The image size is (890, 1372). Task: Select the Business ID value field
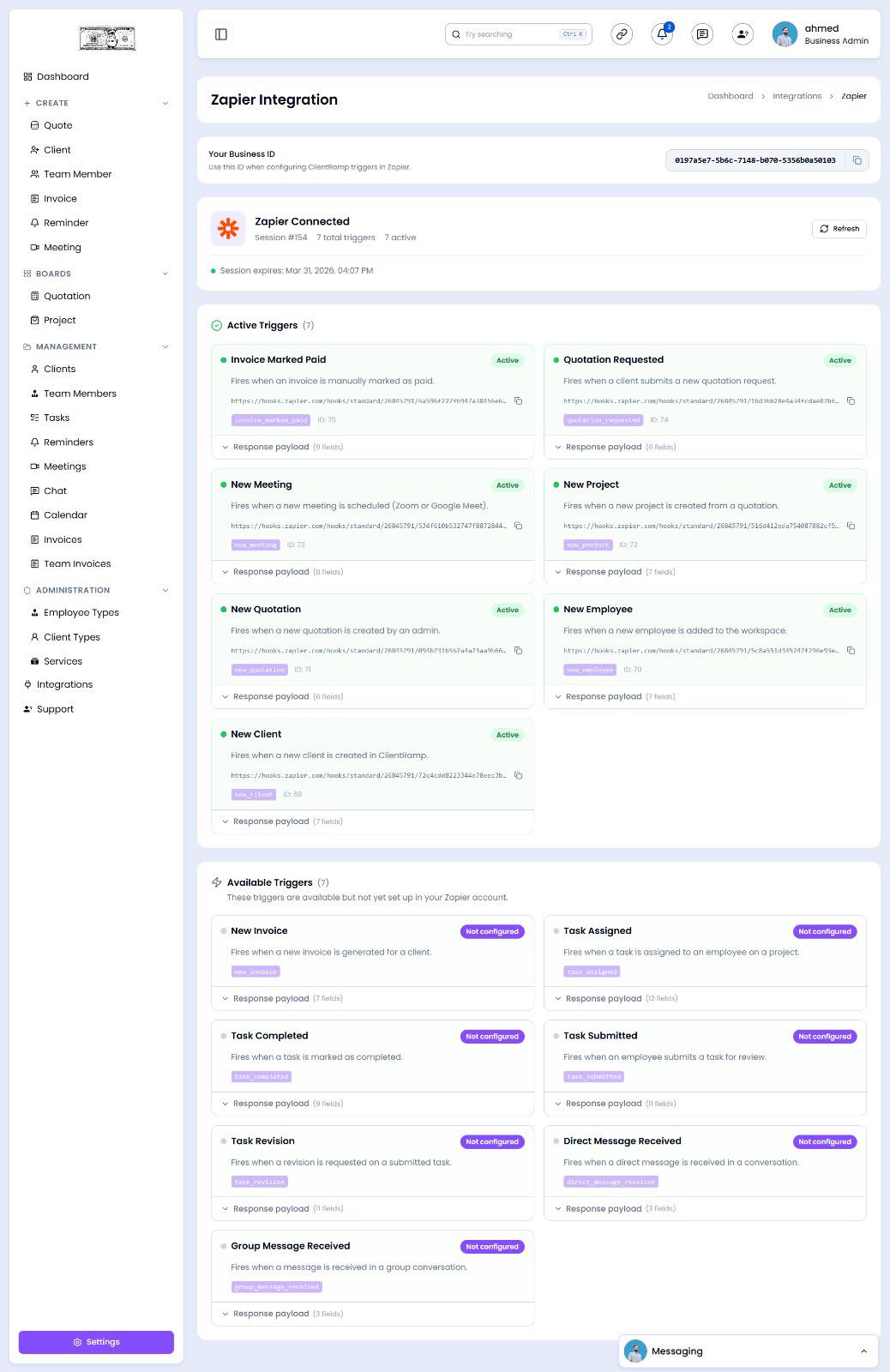point(755,160)
